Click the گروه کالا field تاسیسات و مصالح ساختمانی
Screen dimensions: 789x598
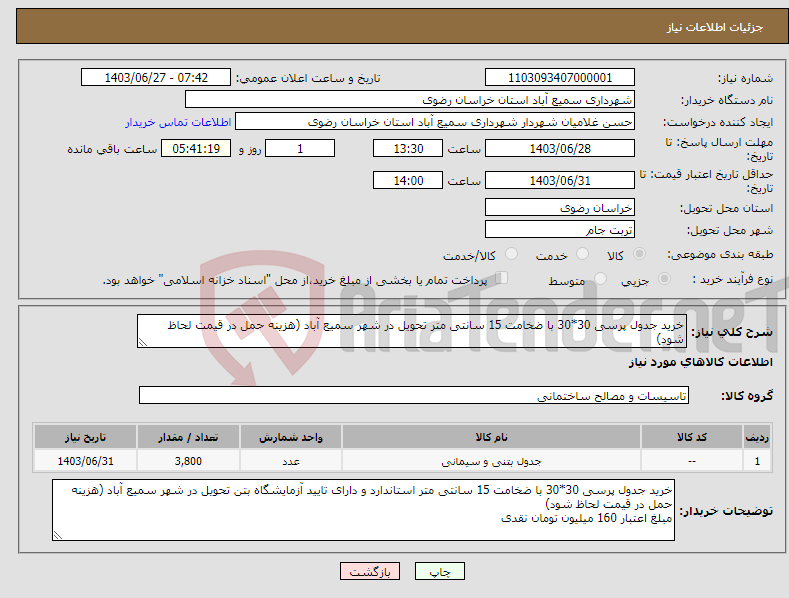pos(414,396)
